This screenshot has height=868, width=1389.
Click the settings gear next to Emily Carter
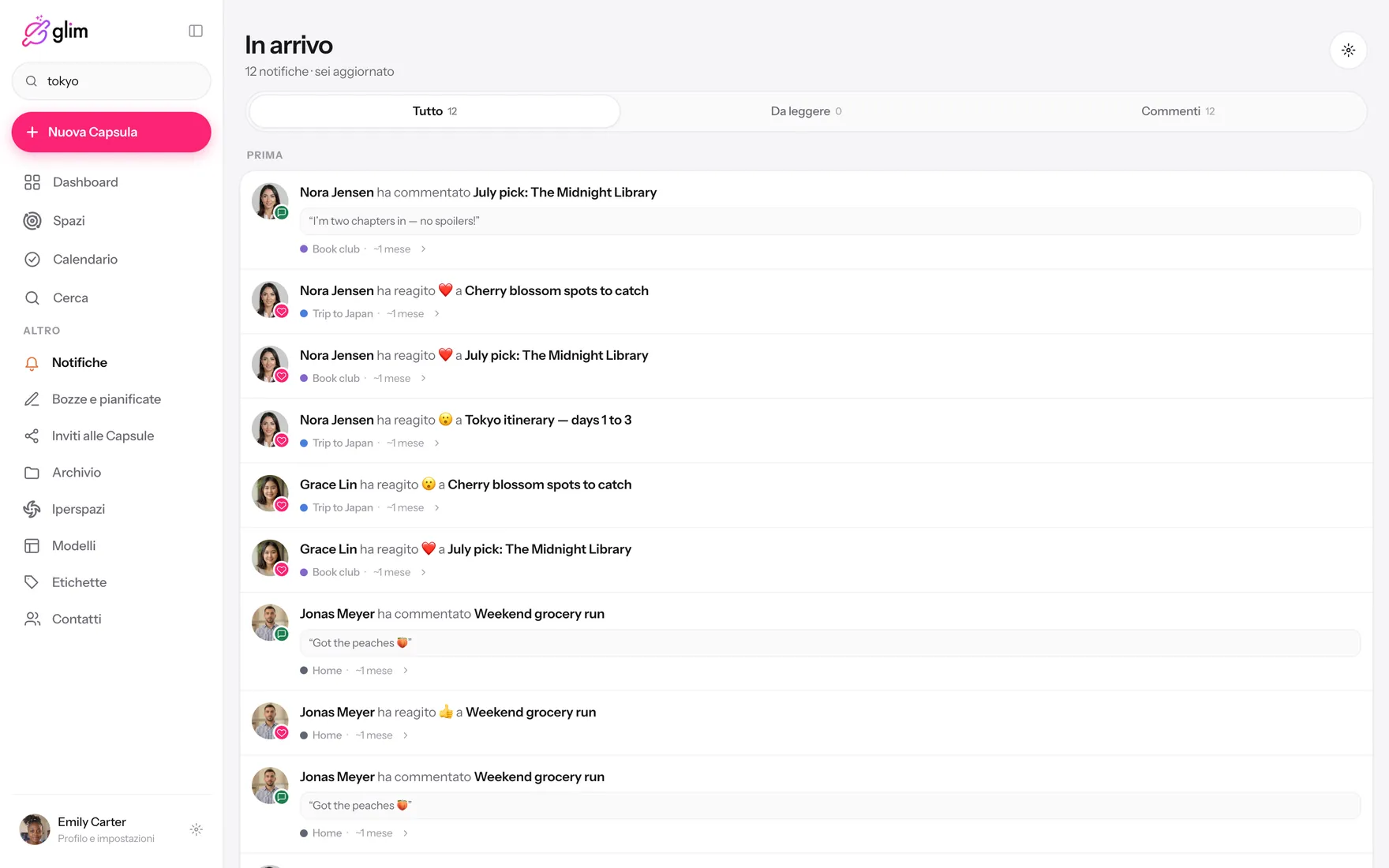click(x=197, y=829)
